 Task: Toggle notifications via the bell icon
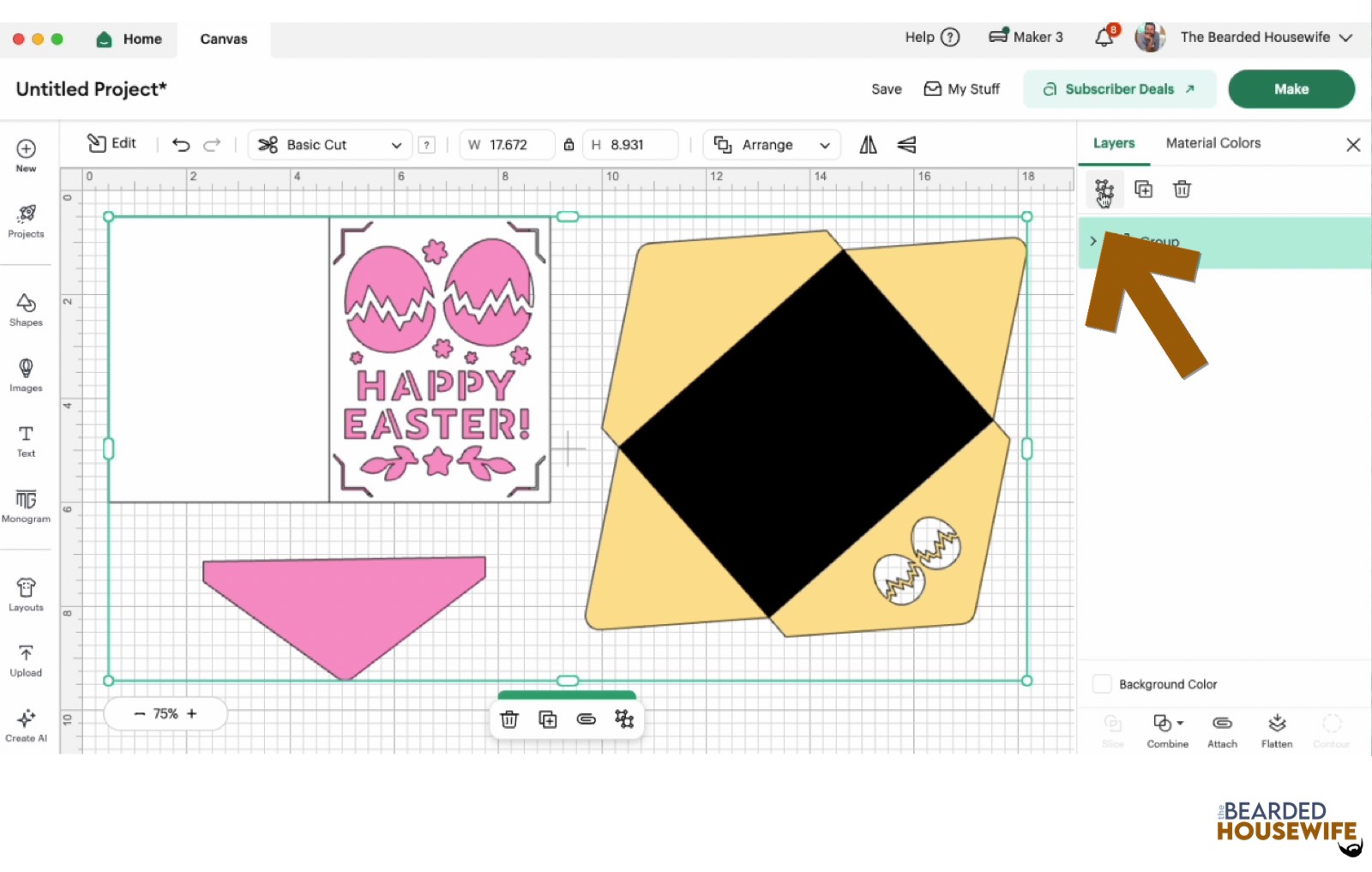click(x=1104, y=37)
